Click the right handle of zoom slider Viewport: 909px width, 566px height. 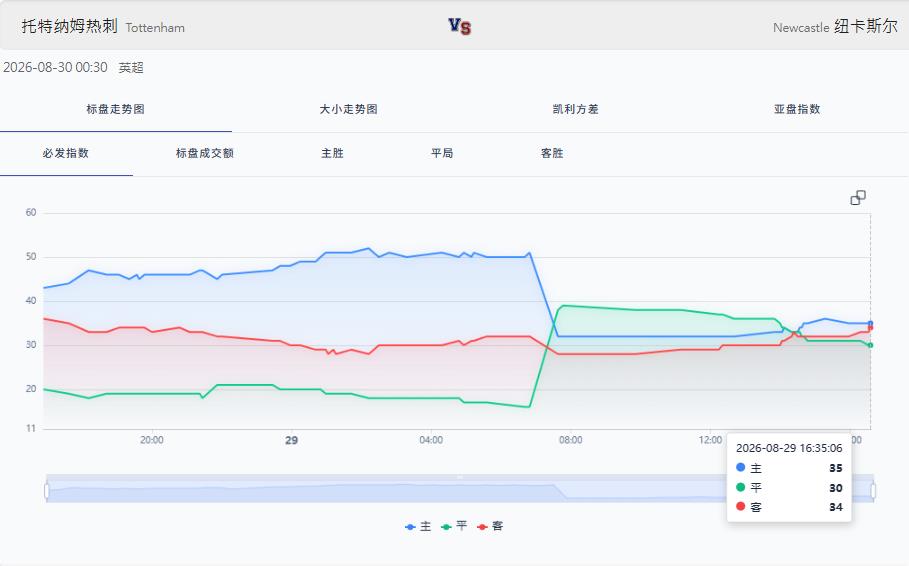pos(873,491)
